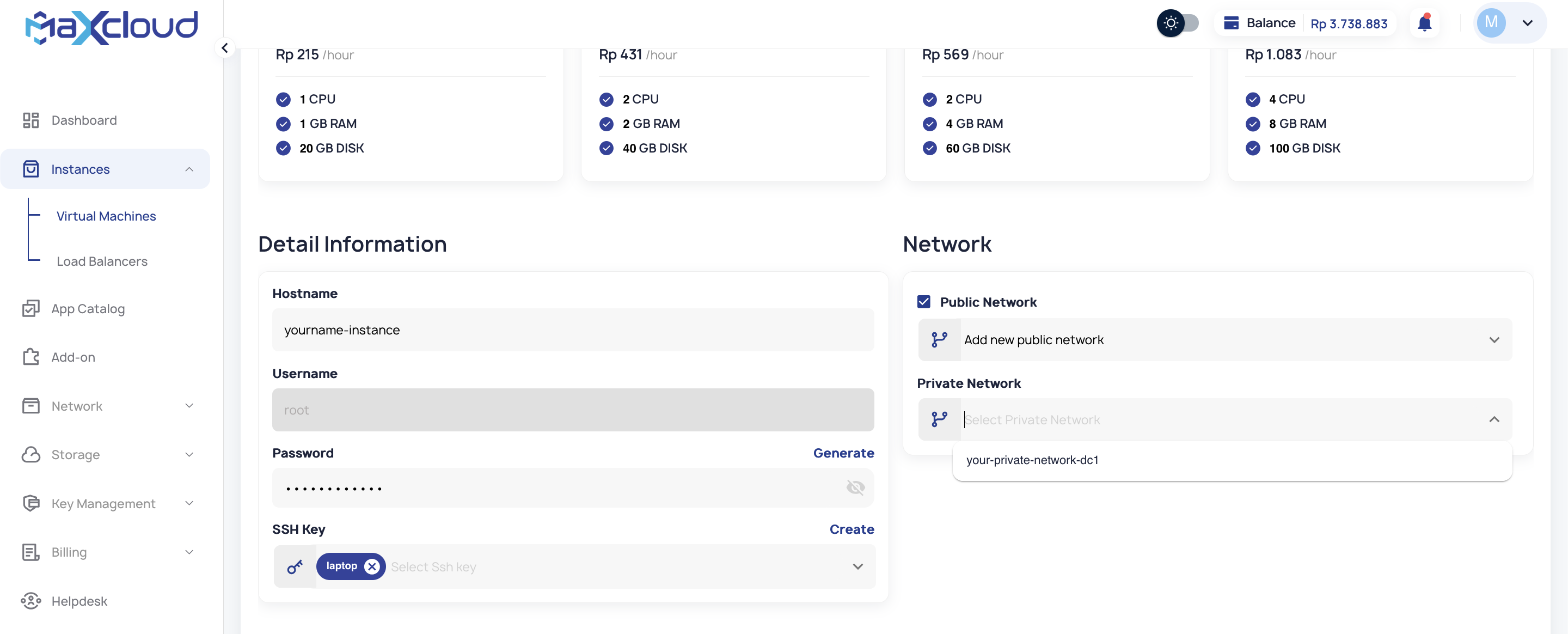Expand the Network sidebar menu chevron
The height and width of the screenshot is (634, 1568).
coord(189,406)
